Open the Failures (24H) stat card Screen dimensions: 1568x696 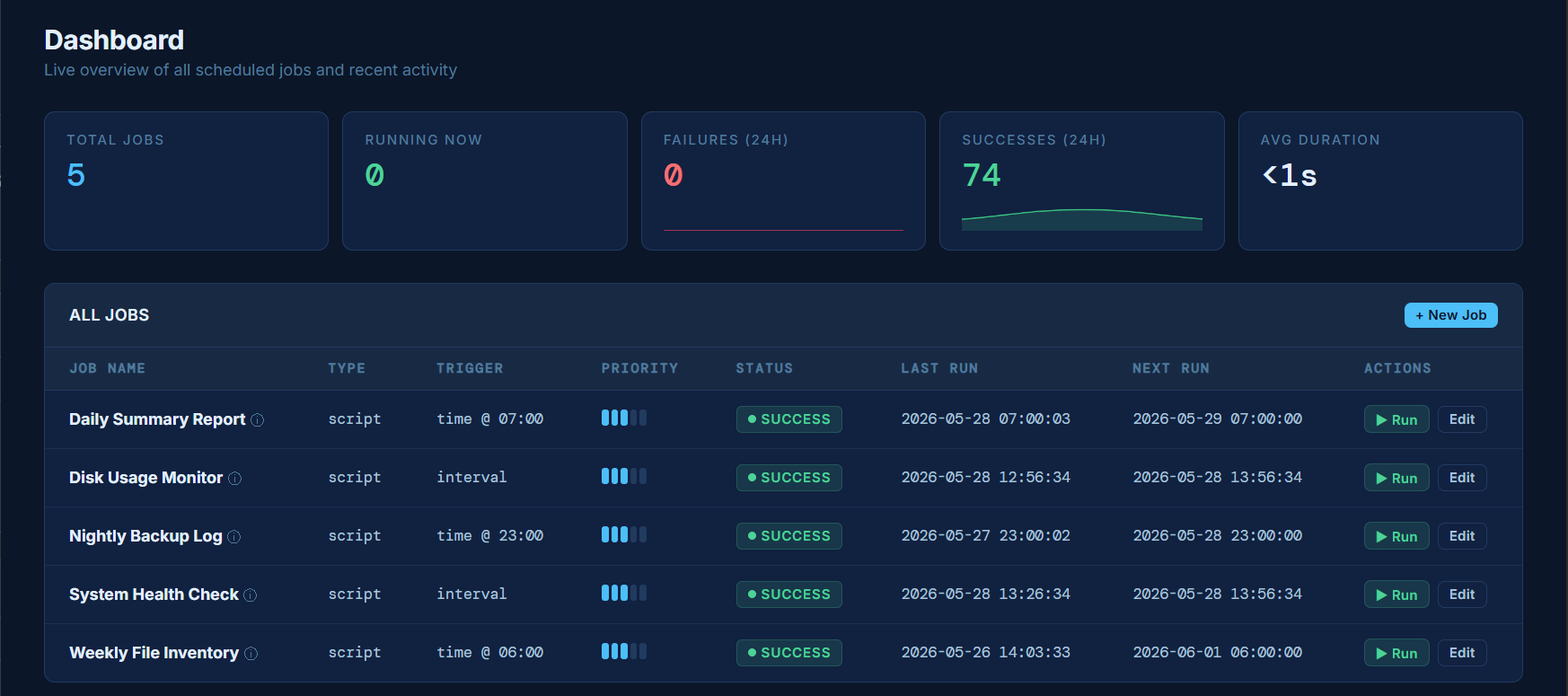tap(783, 181)
